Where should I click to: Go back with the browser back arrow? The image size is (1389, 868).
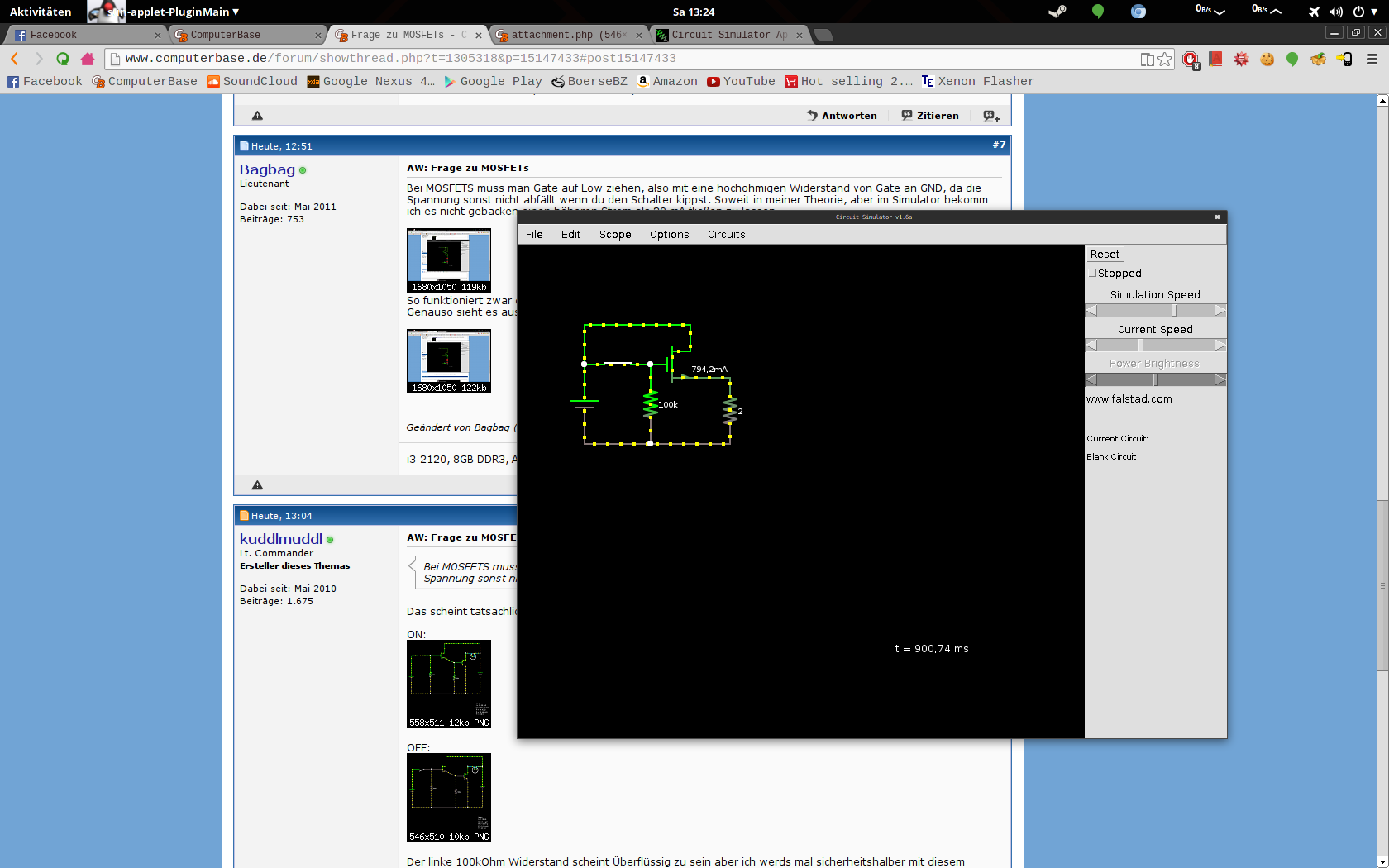(x=15, y=59)
